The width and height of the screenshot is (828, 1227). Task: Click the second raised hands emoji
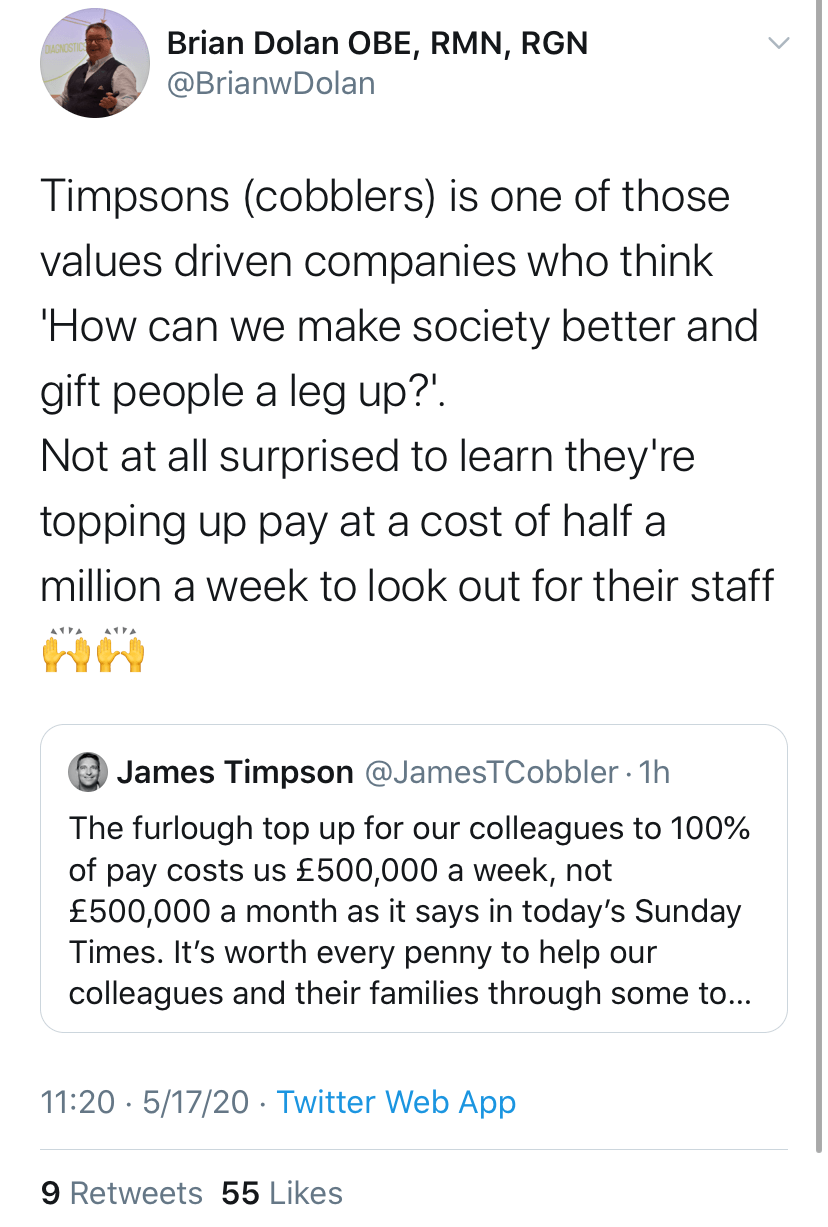point(121,652)
